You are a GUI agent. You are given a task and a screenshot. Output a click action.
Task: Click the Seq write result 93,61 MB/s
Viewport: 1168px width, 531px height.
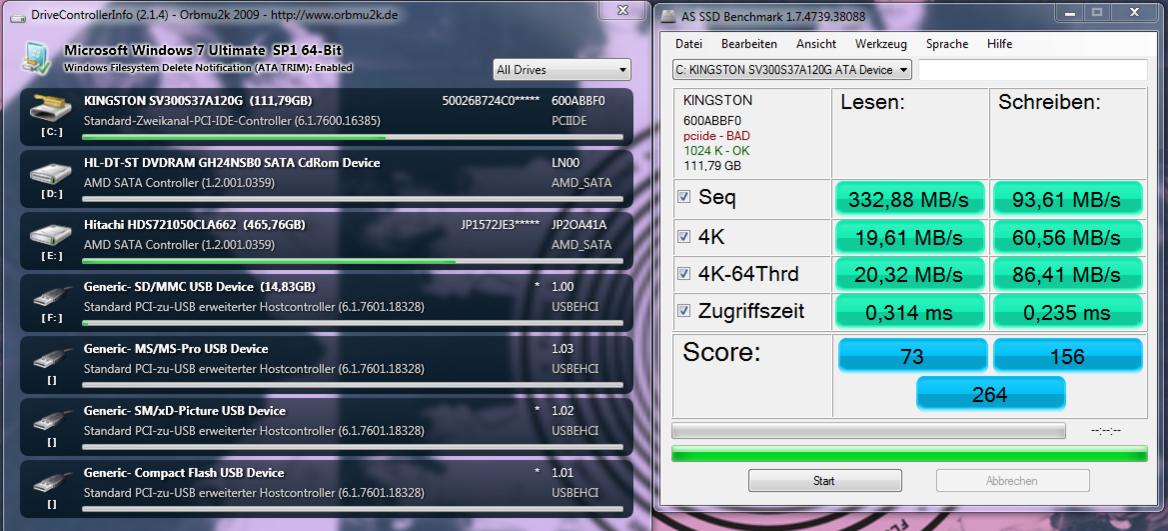(1067, 199)
